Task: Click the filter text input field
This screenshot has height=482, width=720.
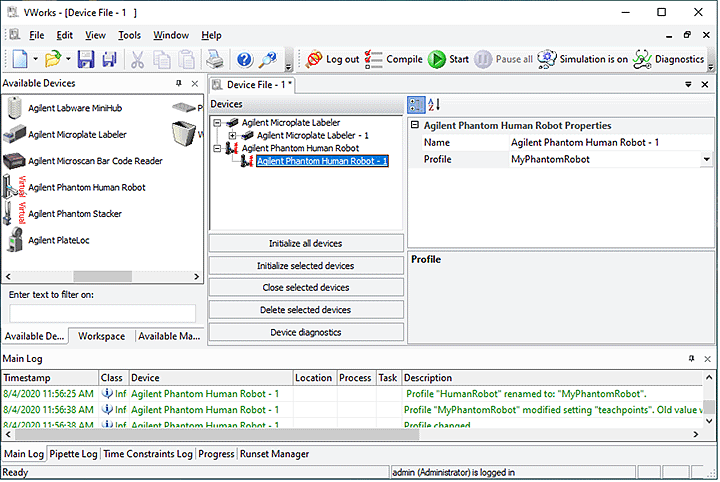Action: [x=102, y=314]
